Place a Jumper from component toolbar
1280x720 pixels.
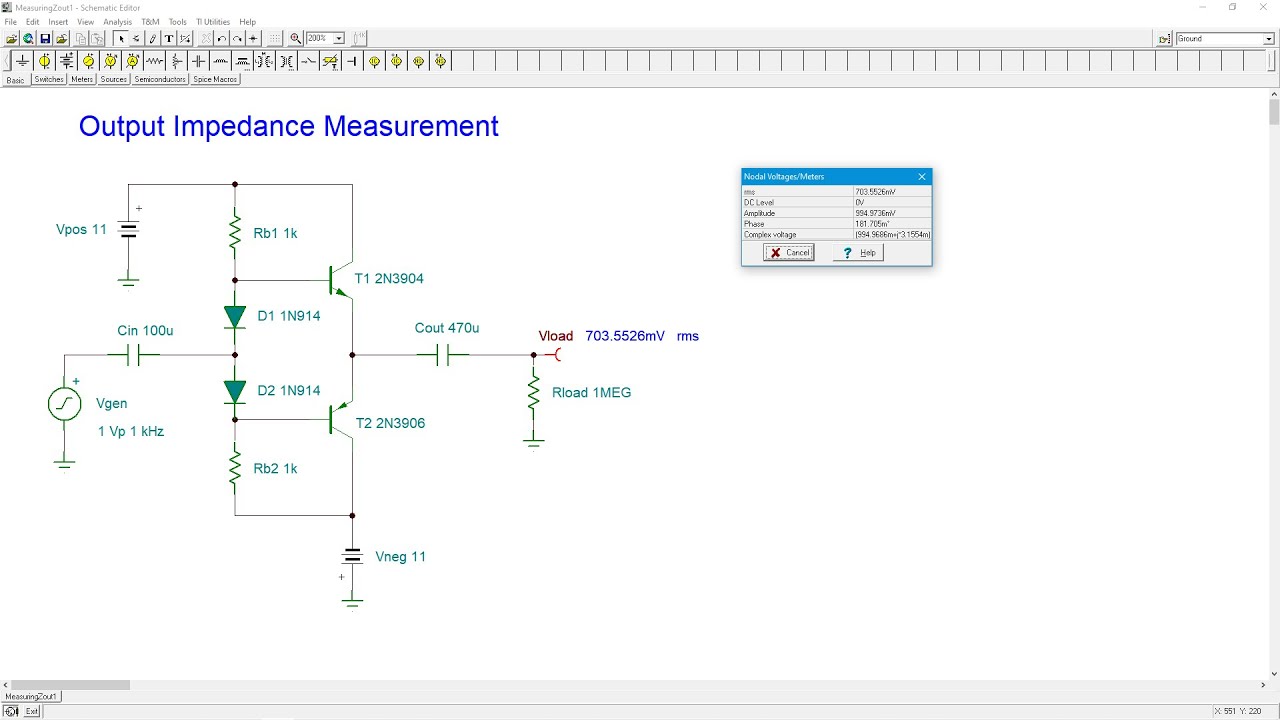point(352,61)
